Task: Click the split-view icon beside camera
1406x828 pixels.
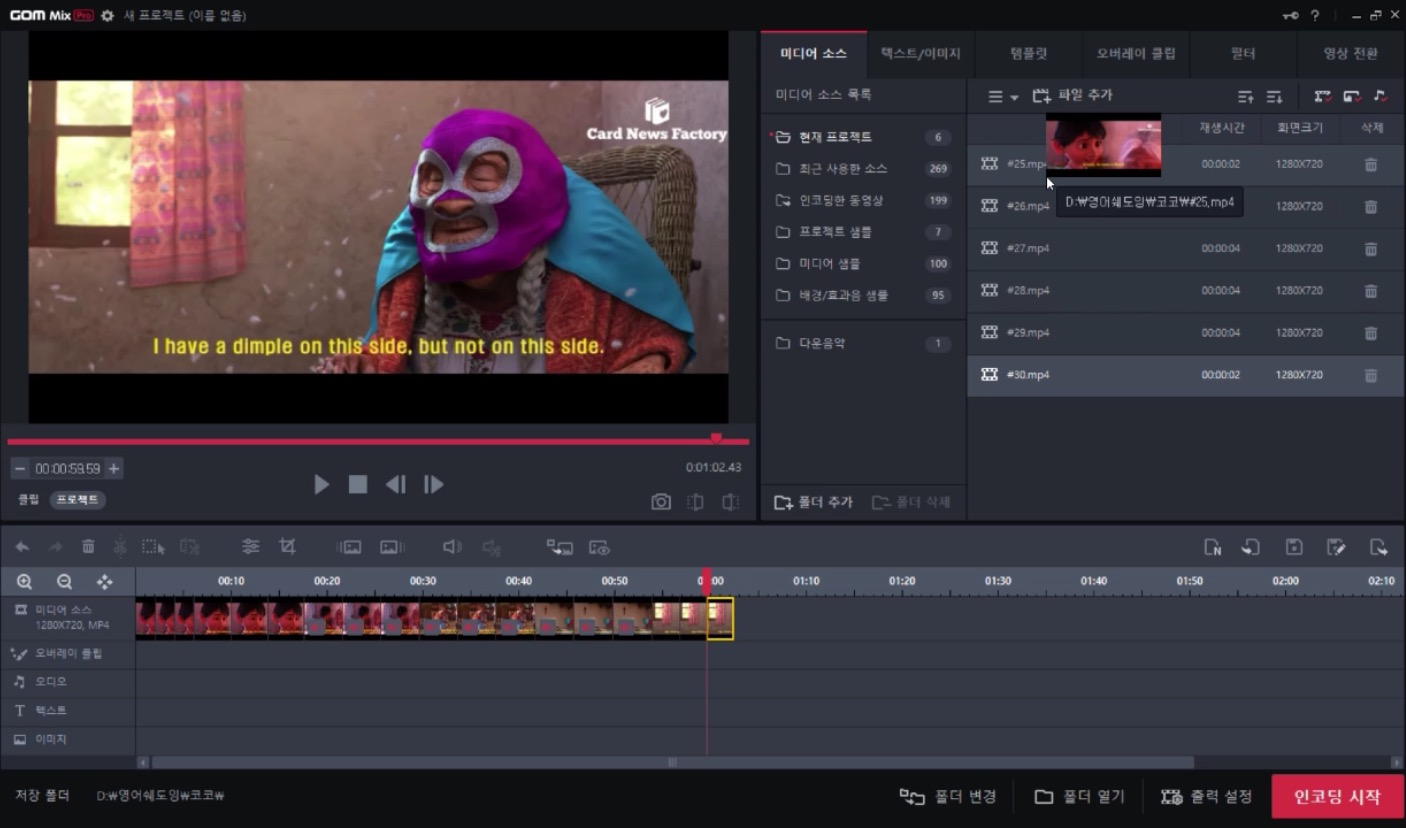Action: [x=696, y=502]
